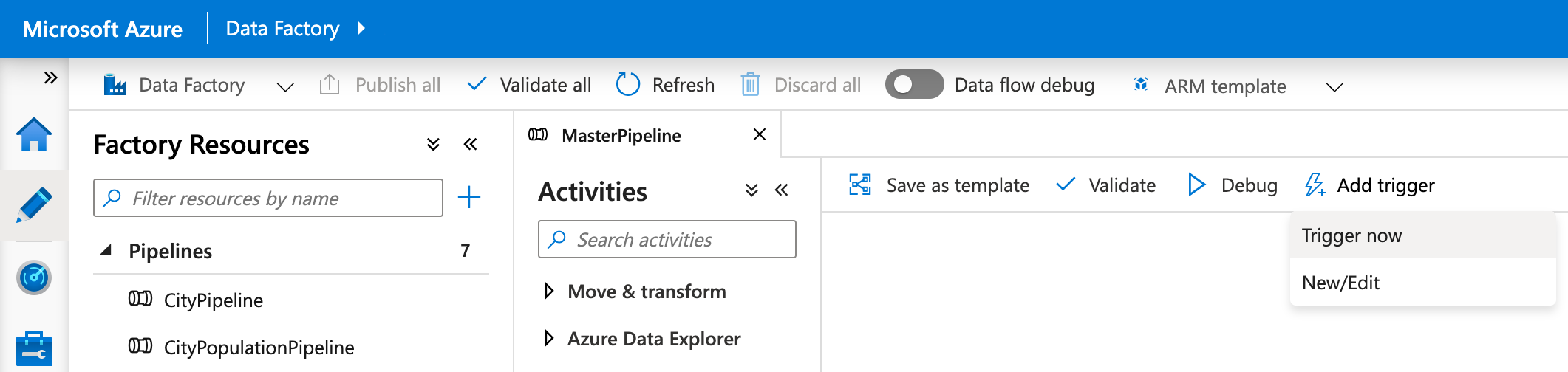Screen dimensions: 1568x372
Task: Click the Refresh button label
Action: click(684, 85)
